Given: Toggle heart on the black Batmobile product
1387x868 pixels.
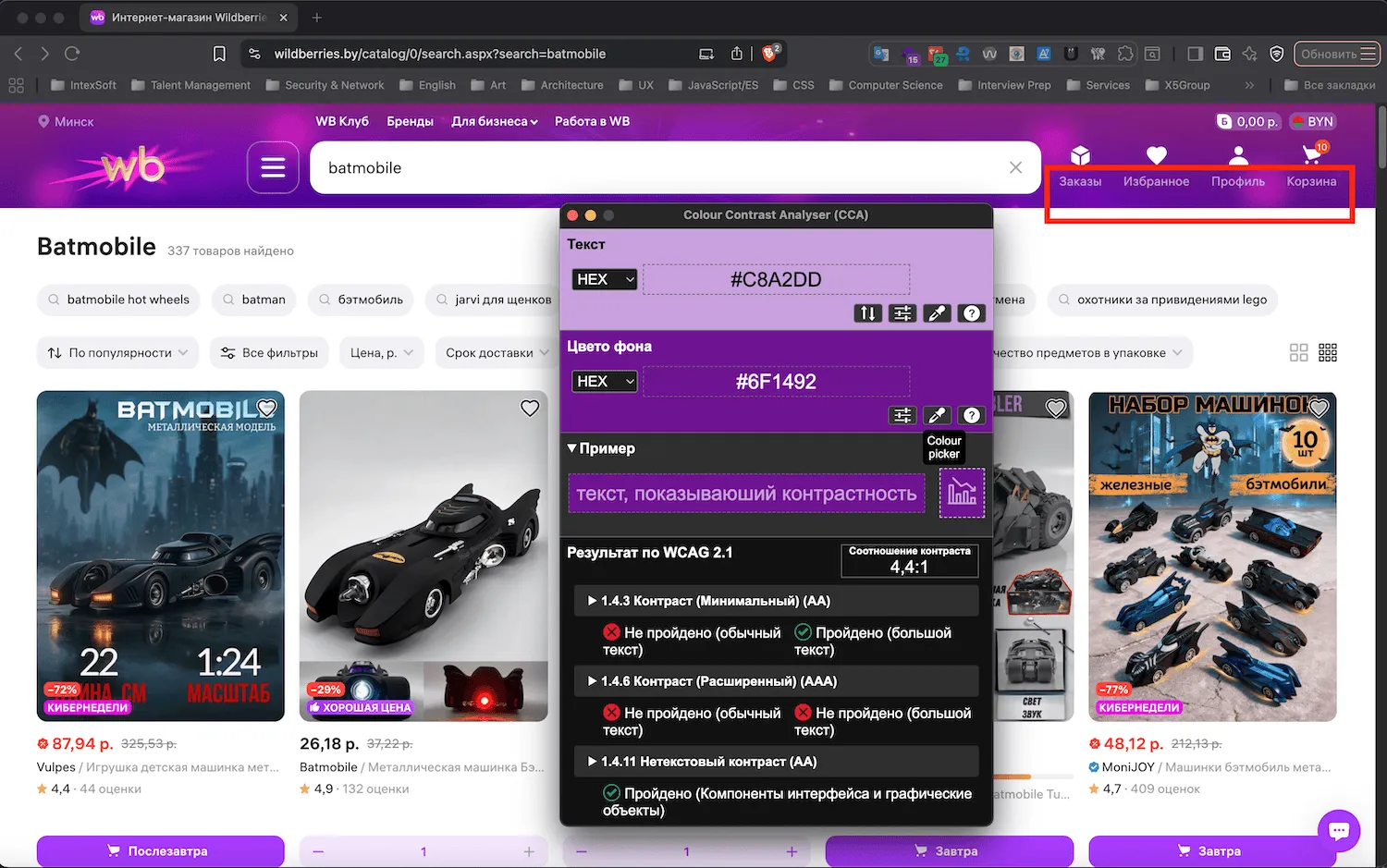Looking at the screenshot, I should tap(530, 408).
